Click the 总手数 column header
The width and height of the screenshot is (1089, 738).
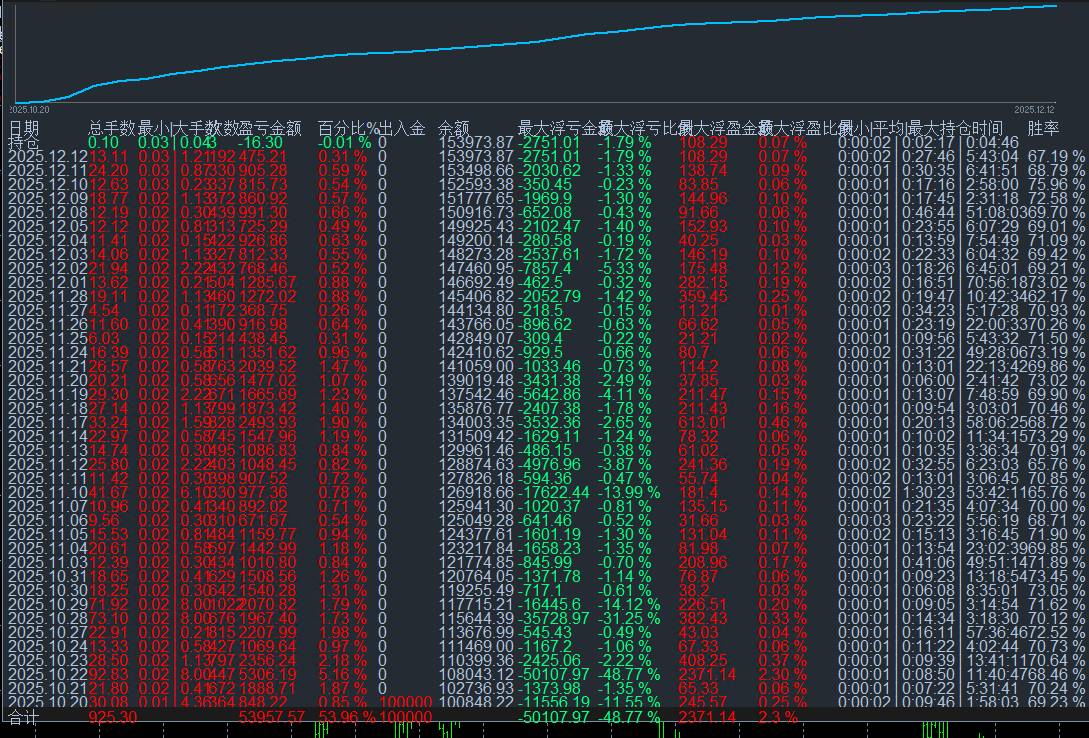pos(111,128)
